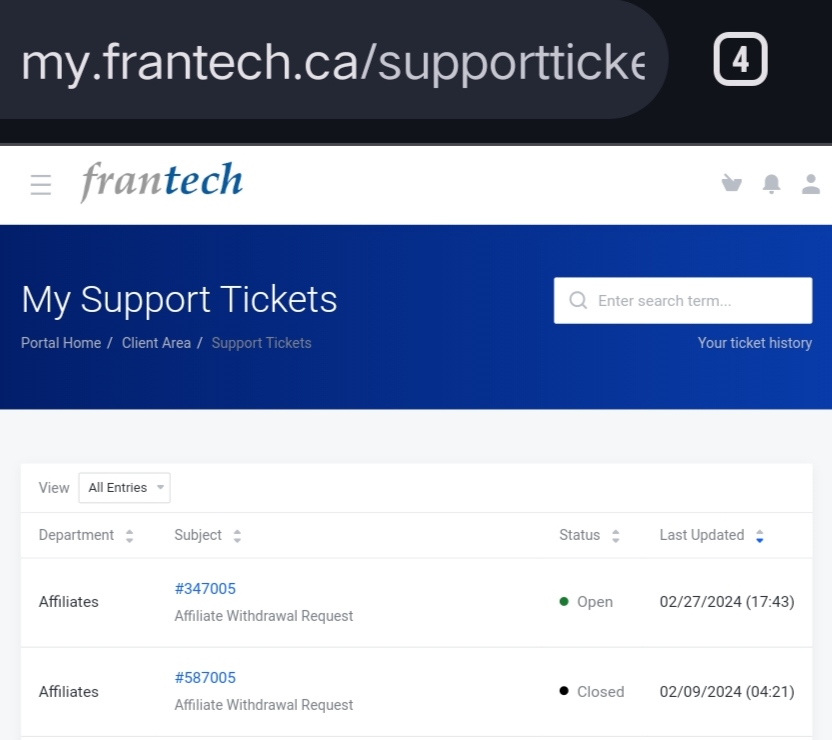Viewport: 832px width, 740px height.
Task: Go to Client Area breadcrumb
Action: pyautogui.click(x=156, y=343)
